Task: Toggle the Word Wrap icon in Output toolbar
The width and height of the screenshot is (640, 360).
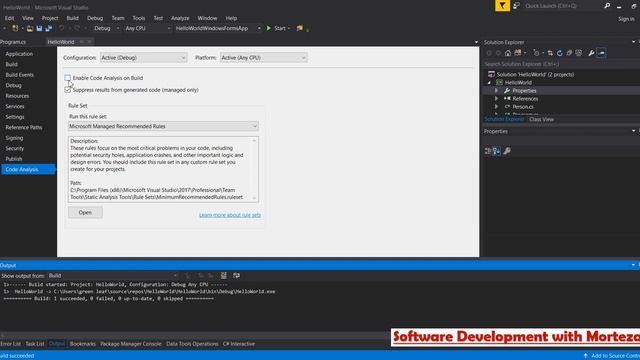Action: click(236, 276)
